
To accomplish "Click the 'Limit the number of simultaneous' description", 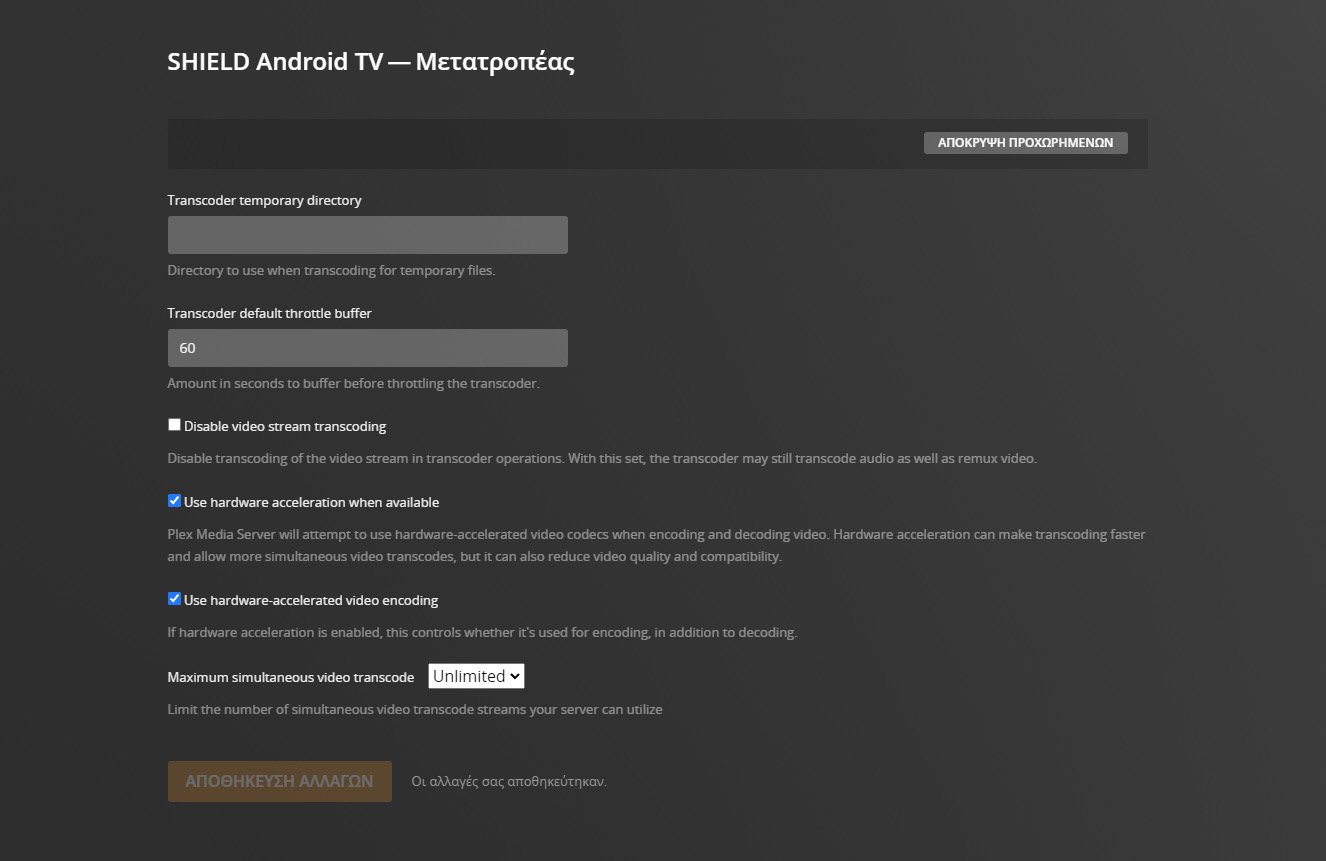I will [415, 710].
